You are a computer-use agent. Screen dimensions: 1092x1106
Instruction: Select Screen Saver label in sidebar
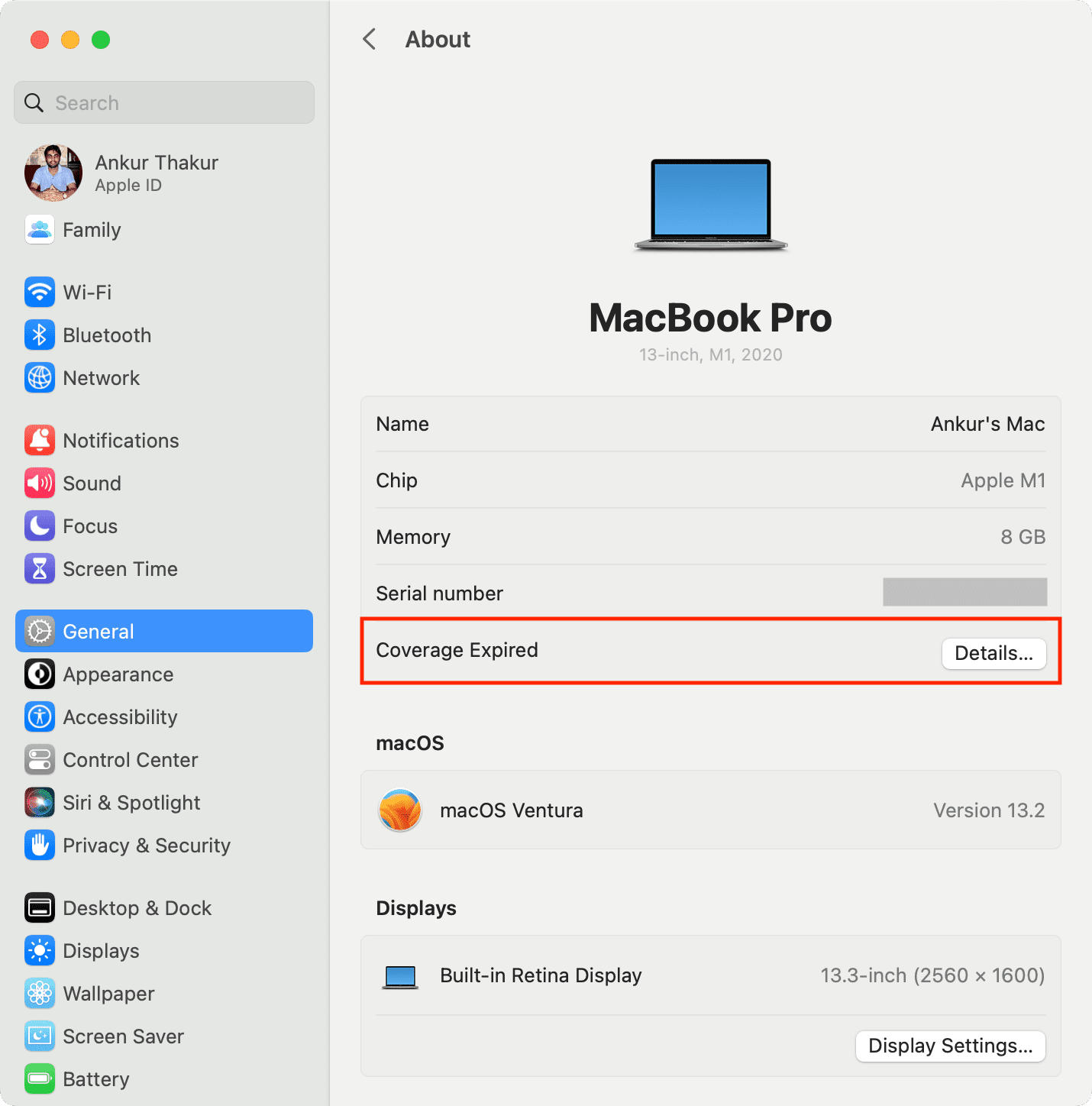click(124, 1036)
